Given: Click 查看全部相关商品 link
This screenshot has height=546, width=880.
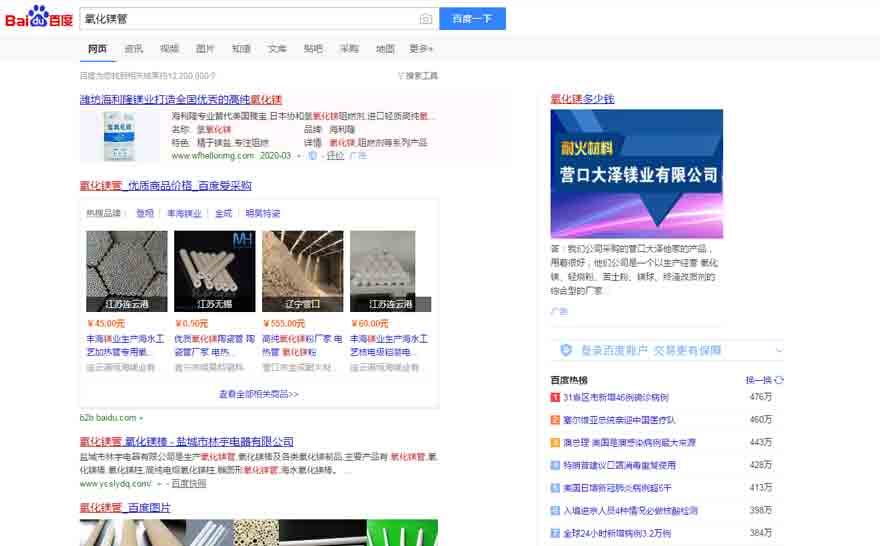Looking at the screenshot, I should tap(259, 394).
